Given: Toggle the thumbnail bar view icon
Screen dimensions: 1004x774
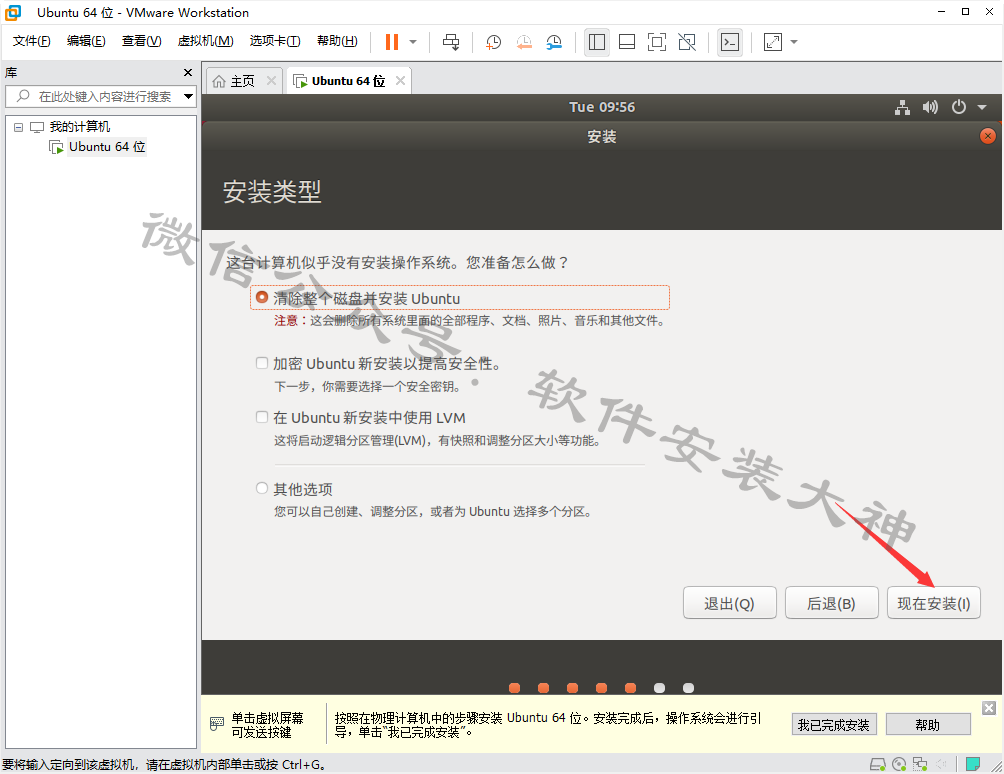Looking at the screenshot, I should click(x=627, y=42).
